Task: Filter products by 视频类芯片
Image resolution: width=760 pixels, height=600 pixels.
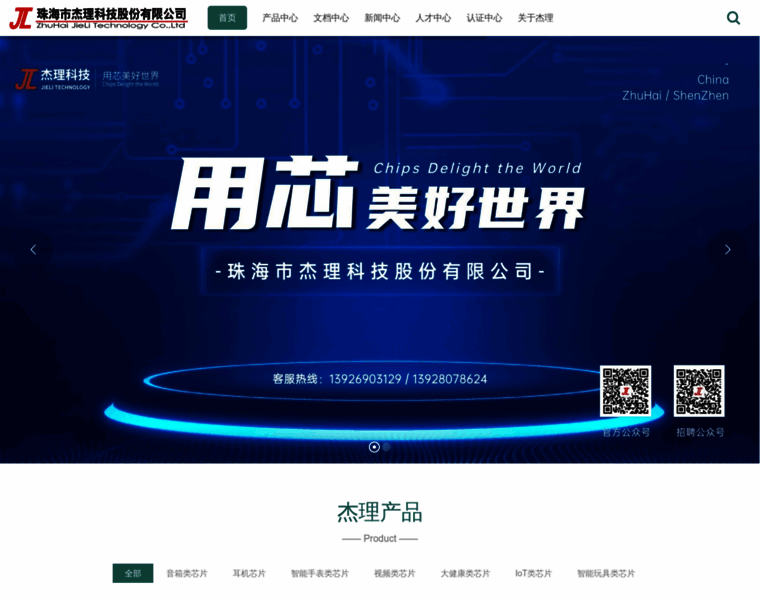Action: (395, 573)
